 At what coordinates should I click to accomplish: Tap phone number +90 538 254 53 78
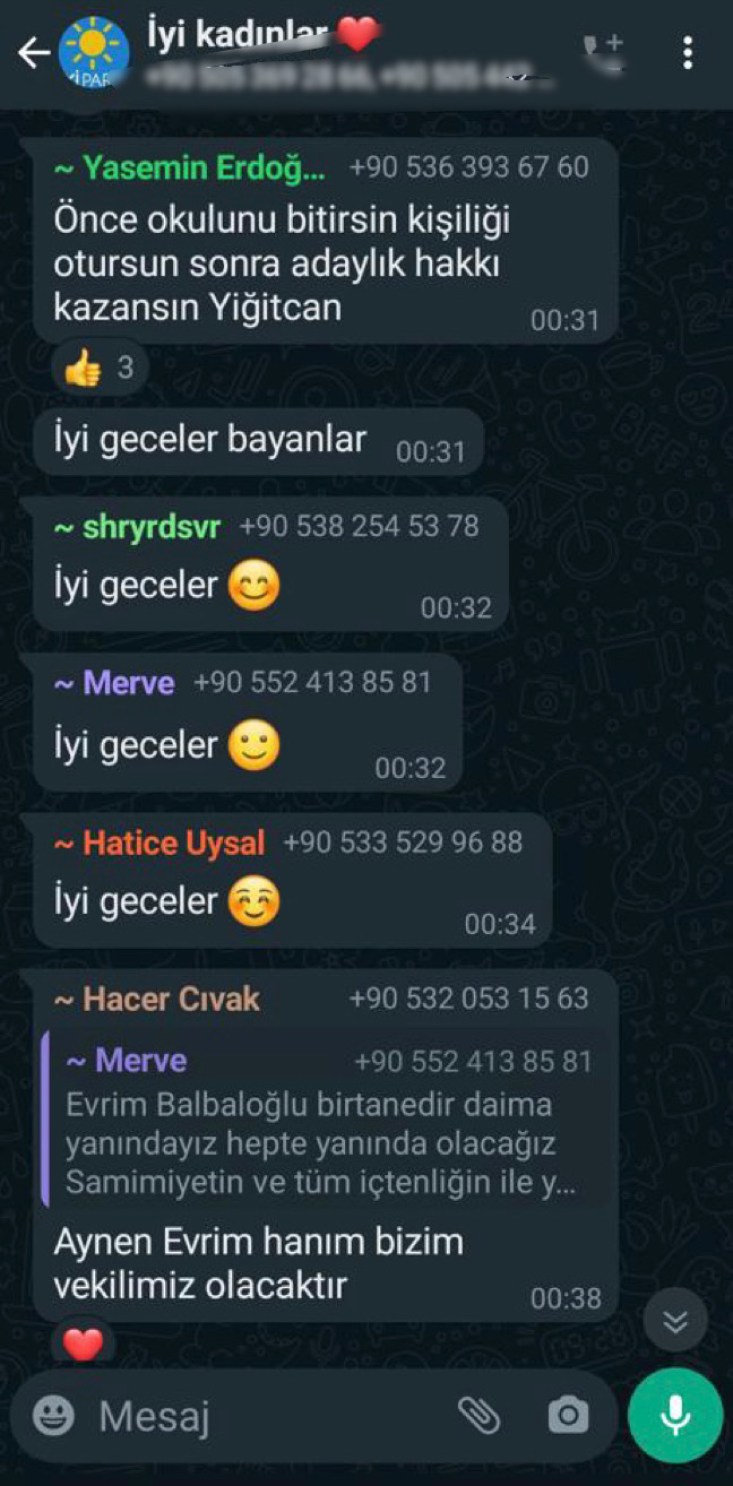pyautogui.click(x=359, y=526)
